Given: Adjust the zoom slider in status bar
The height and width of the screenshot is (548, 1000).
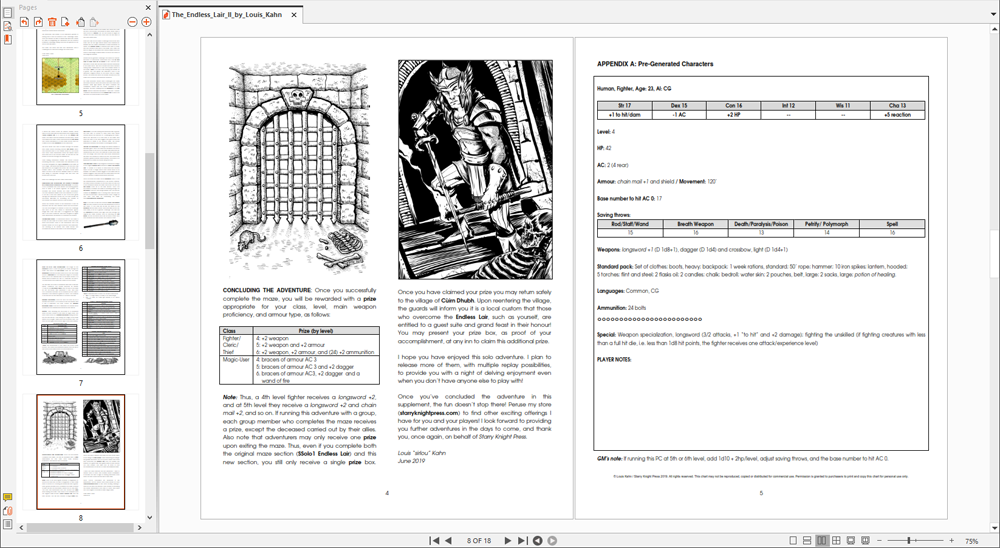Looking at the screenshot, I should (909, 541).
